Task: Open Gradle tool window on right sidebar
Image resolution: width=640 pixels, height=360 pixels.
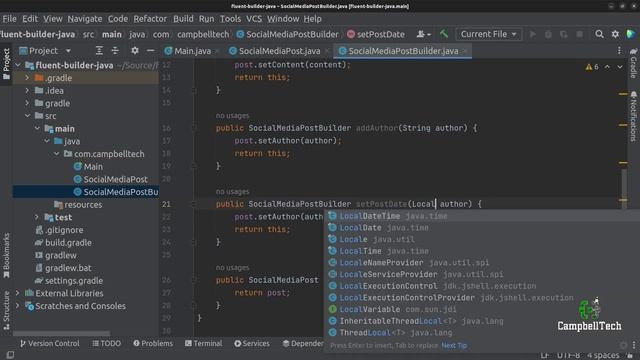Action: (x=633, y=63)
